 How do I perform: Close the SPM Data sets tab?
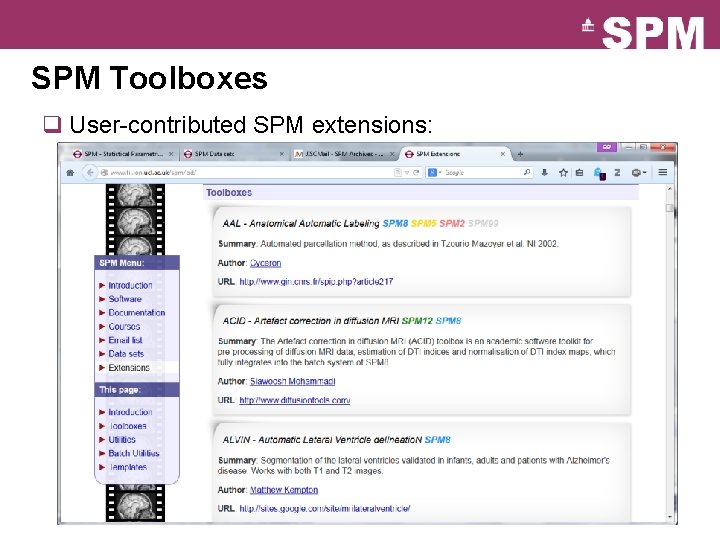click(x=282, y=154)
